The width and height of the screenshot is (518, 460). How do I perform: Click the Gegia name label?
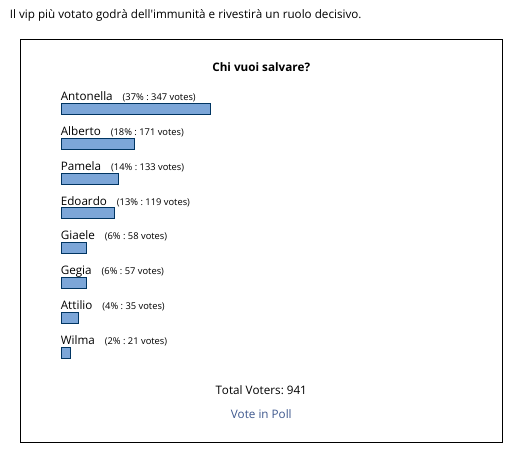[x=76, y=270]
